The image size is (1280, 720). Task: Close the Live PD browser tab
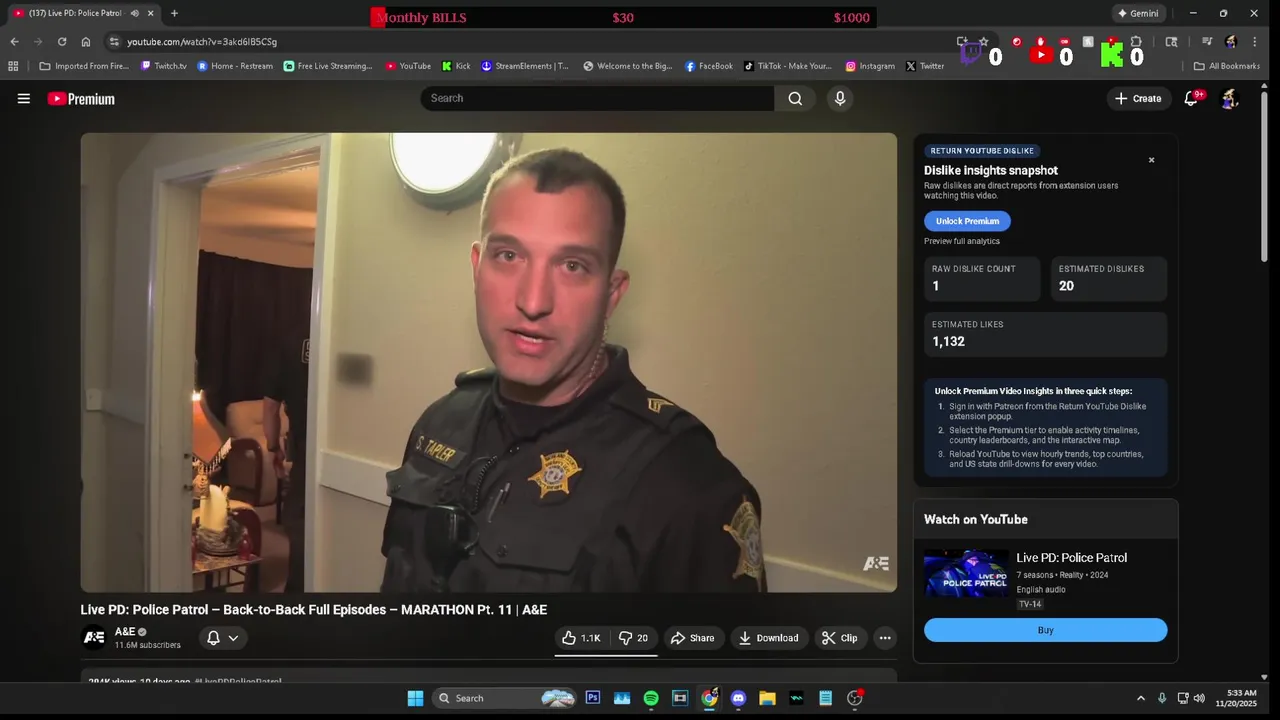coord(151,13)
